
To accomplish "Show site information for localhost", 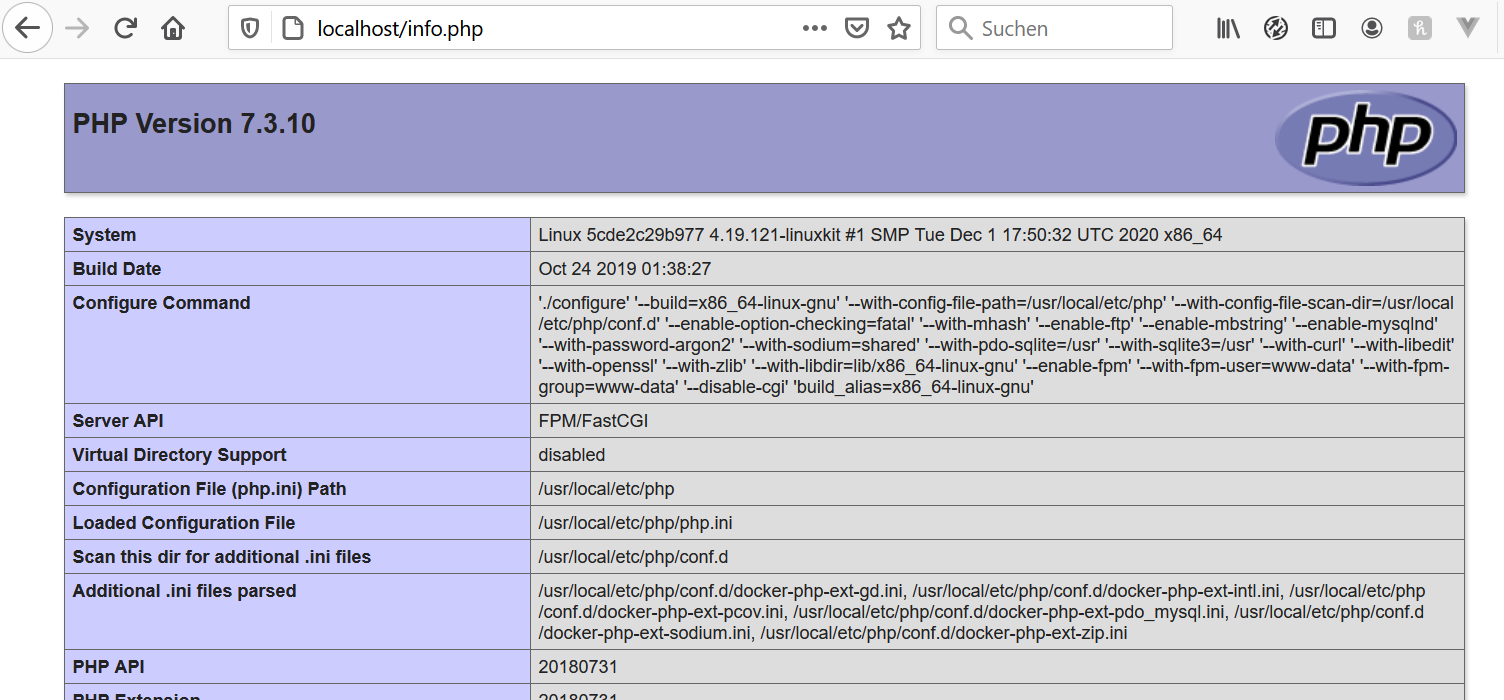I will [x=292, y=29].
